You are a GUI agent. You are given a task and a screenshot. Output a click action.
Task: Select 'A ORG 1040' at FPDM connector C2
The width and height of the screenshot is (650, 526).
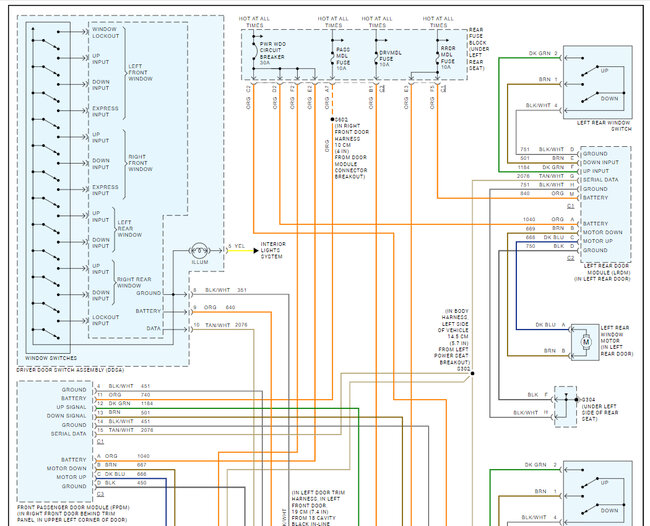point(123,456)
